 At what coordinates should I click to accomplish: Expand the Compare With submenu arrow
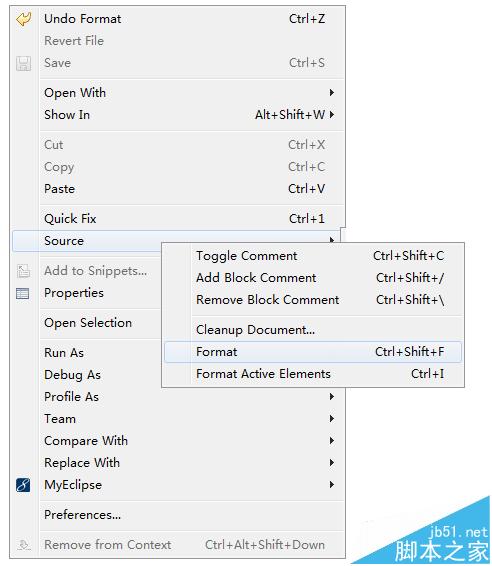(332, 441)
